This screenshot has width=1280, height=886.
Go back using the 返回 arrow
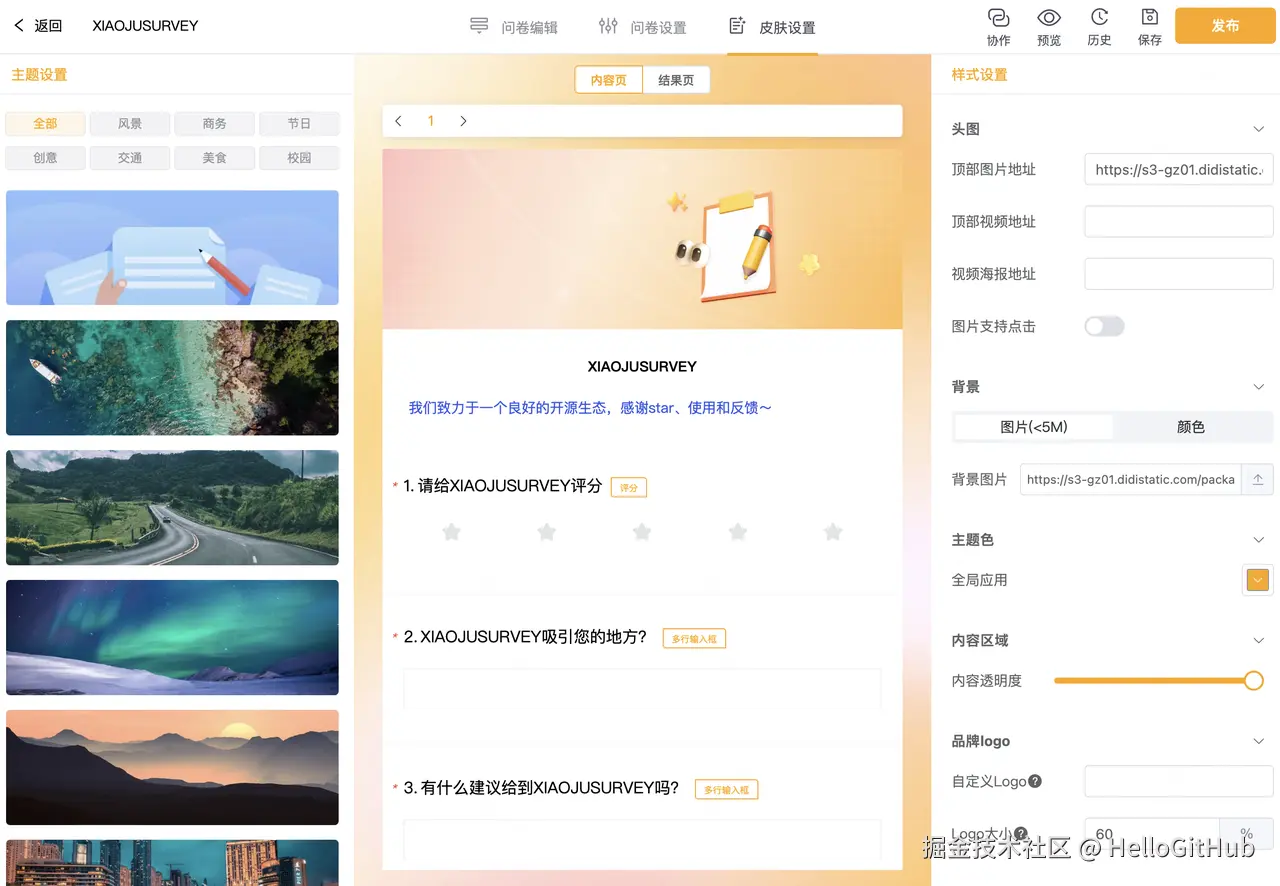[19, 25]
